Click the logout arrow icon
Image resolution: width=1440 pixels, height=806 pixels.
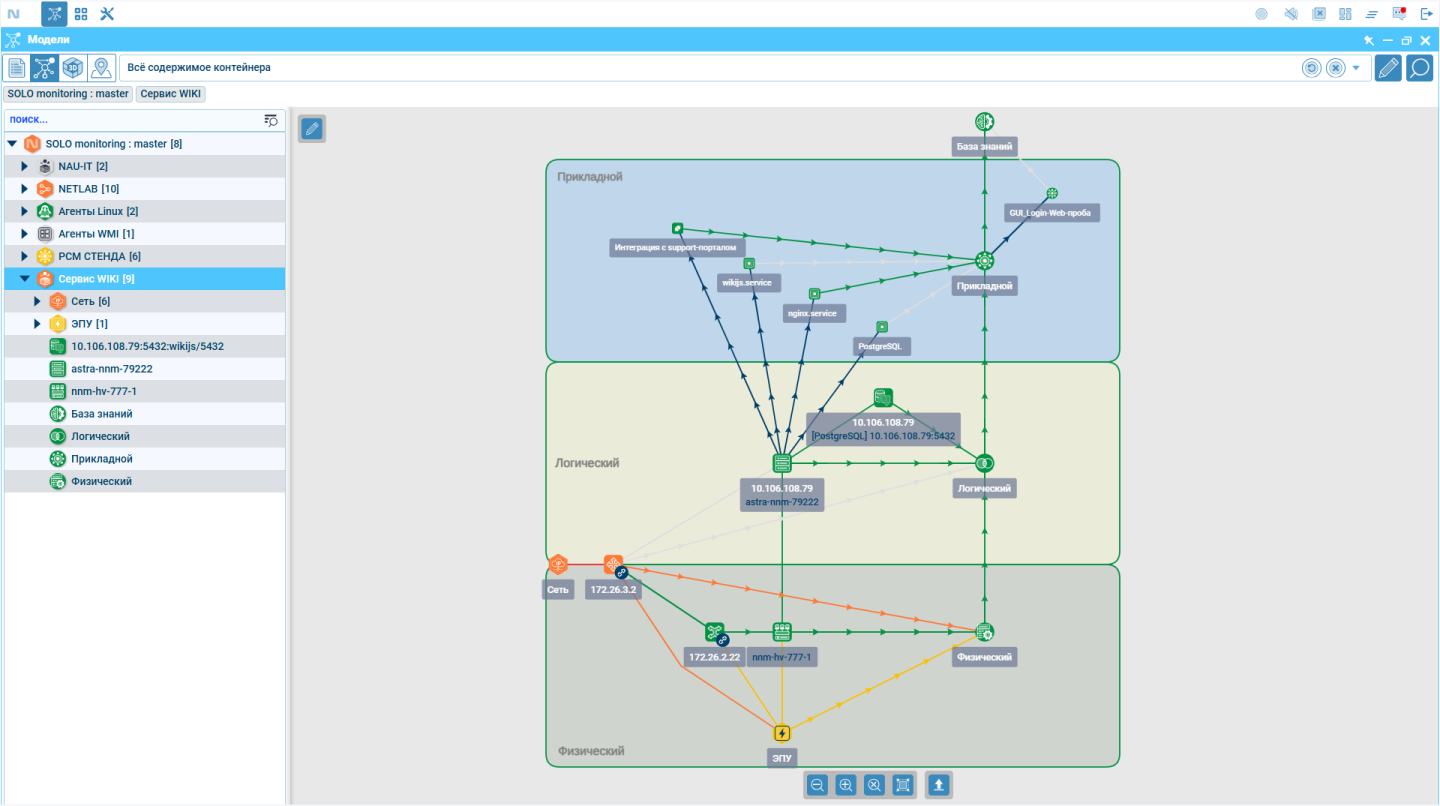[1426, 14]
